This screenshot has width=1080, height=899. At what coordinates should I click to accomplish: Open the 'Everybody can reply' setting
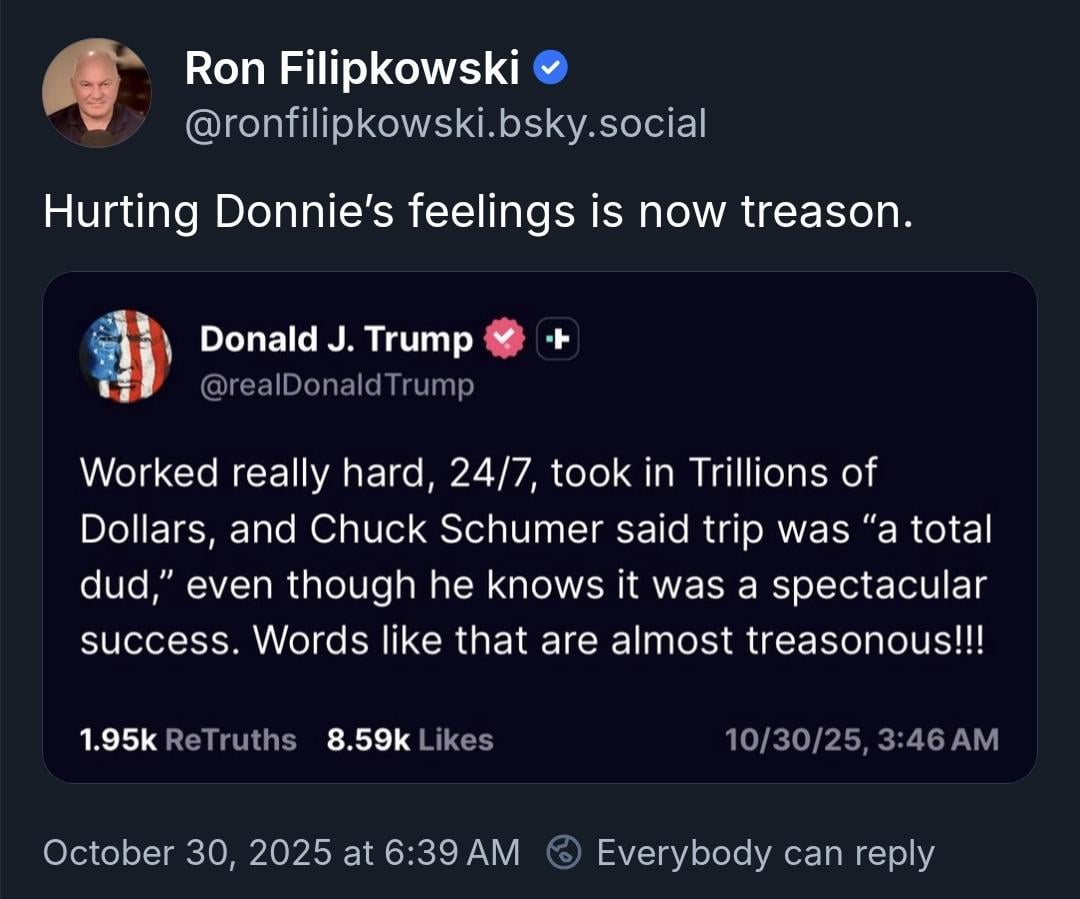tap(764, 853)
